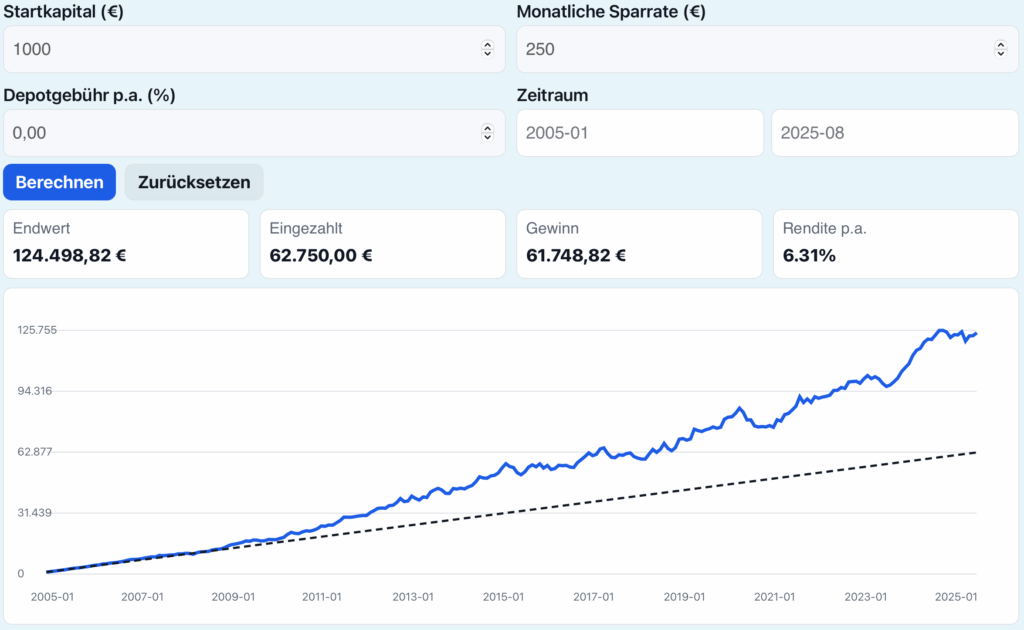The image size is (1024, 630).
Task: Click the Gewinn result card
Action: (x=639, y=244)
